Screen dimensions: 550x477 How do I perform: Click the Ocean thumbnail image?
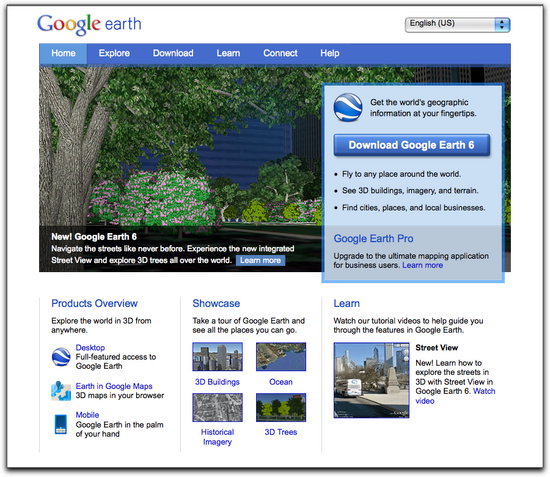click(x=281, y=357)
